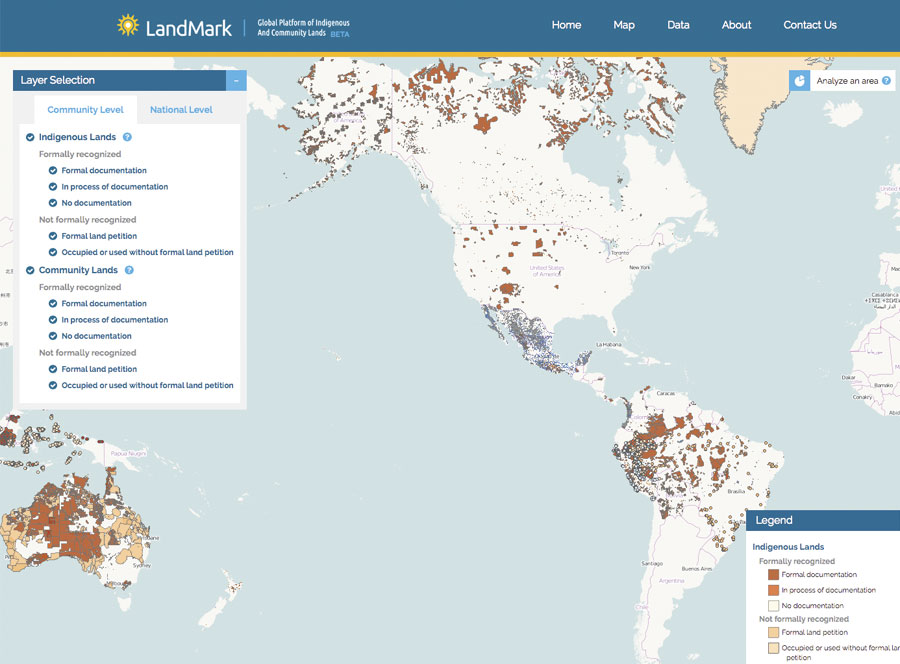Open the Home menu item

(567, 25)
